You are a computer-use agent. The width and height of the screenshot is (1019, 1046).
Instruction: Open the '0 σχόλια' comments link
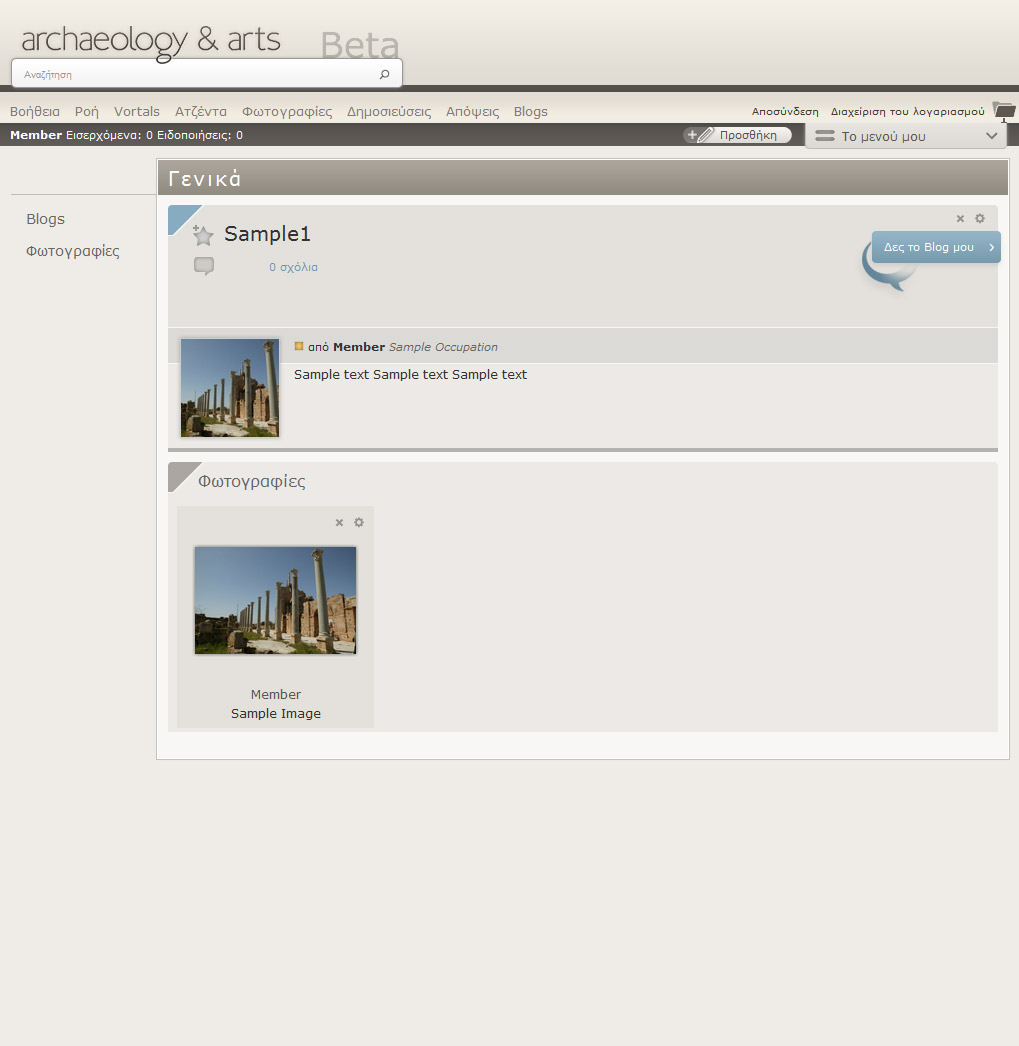293,267
